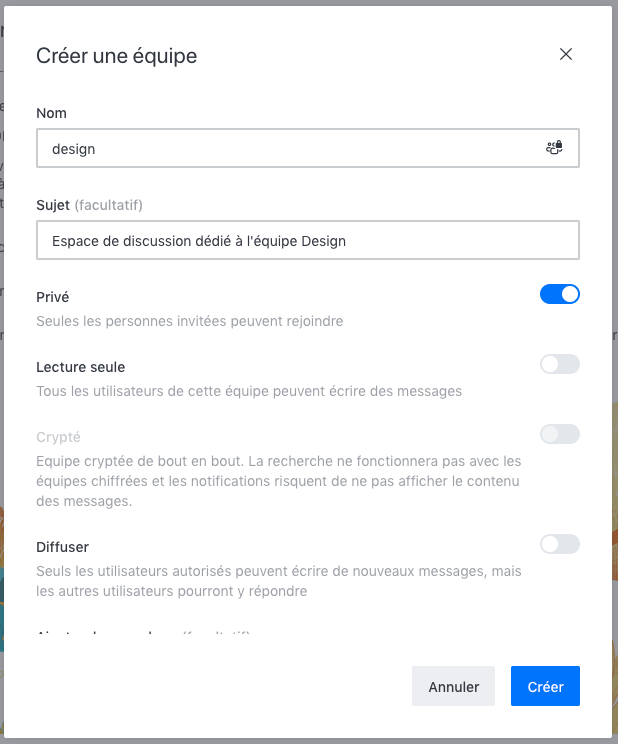Click the Equipe cryptée de bout en bout text
Viewport: 618px width, 744px height.
click(x=279, y=481)
